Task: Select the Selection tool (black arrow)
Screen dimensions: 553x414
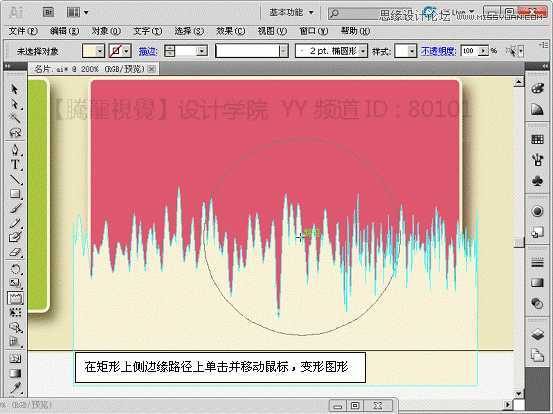Action: [x=14, y=89]
